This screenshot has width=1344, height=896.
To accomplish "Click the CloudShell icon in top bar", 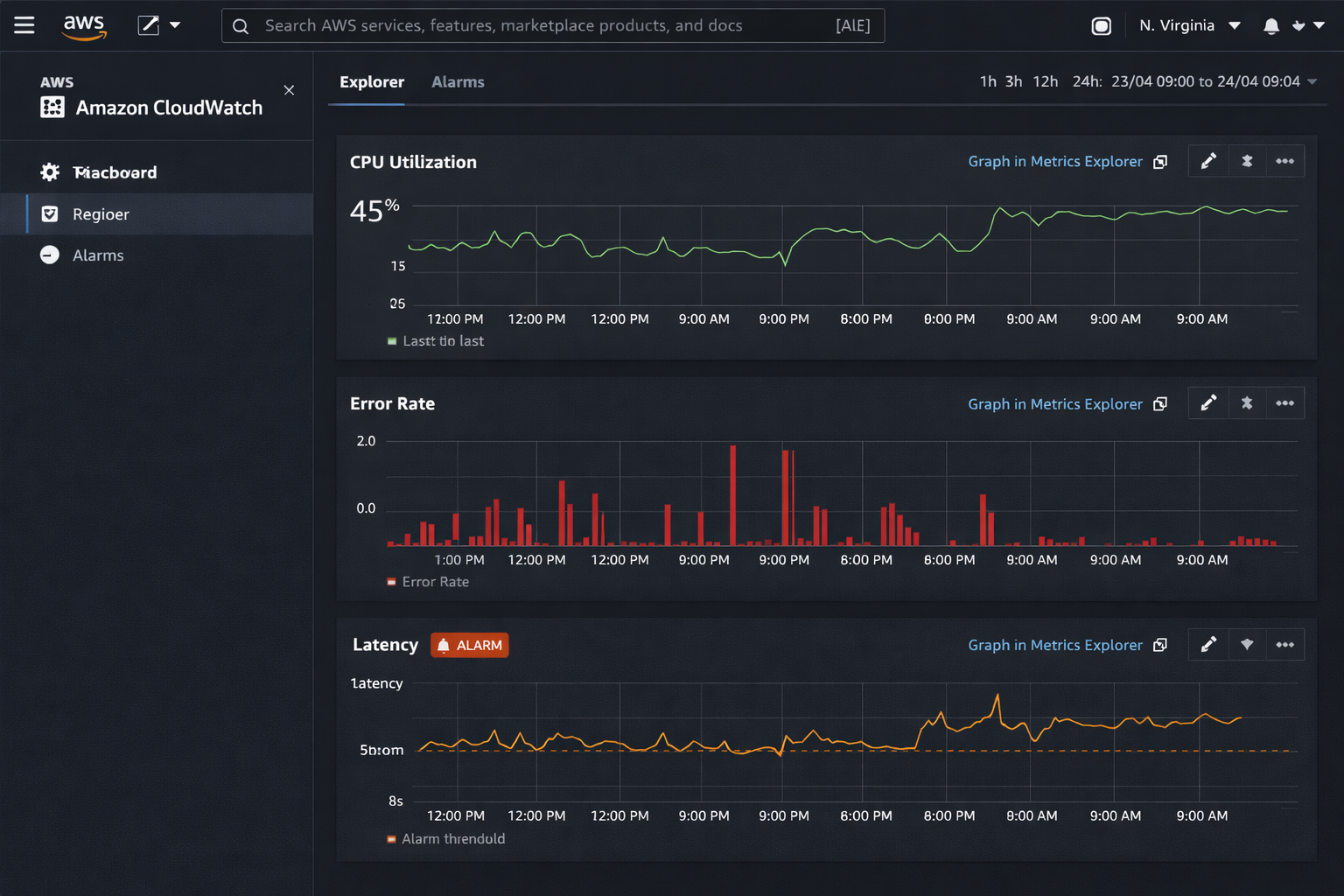I will click(x=1101, y=26).
